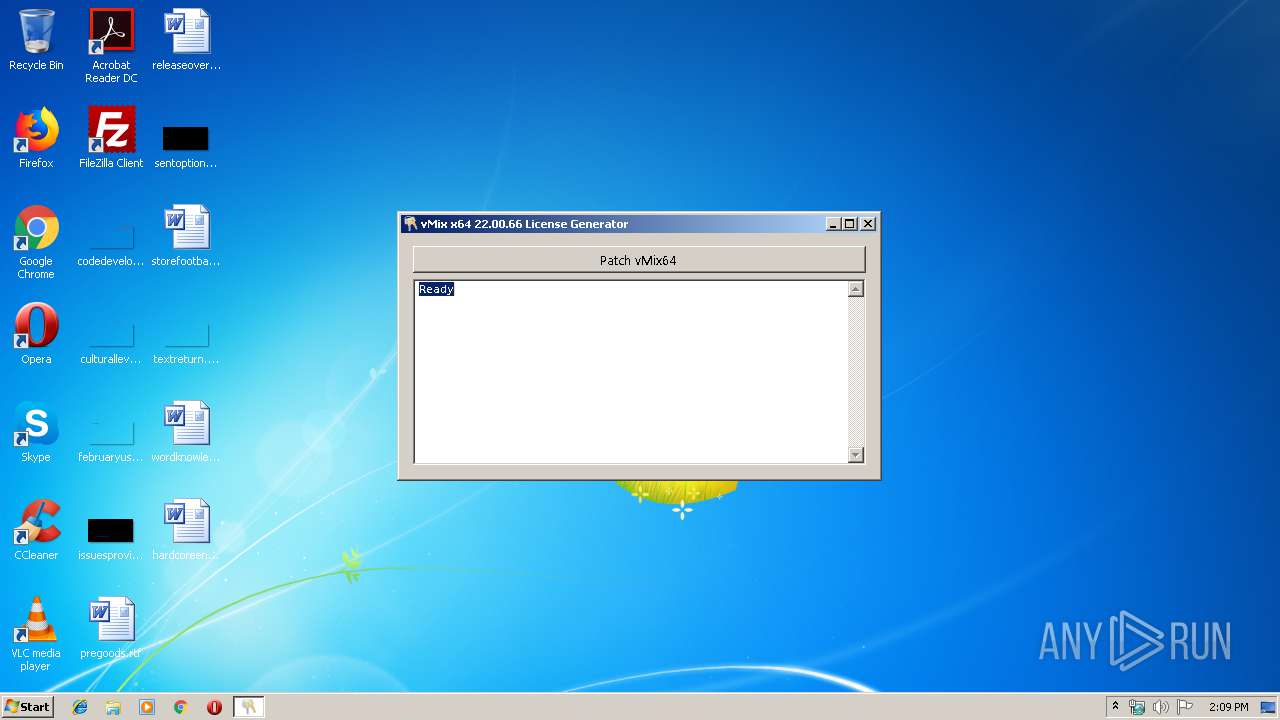The image size is (1280, 720).
Task: Select the codedevelo desktop item
Action: click(111, 244)
